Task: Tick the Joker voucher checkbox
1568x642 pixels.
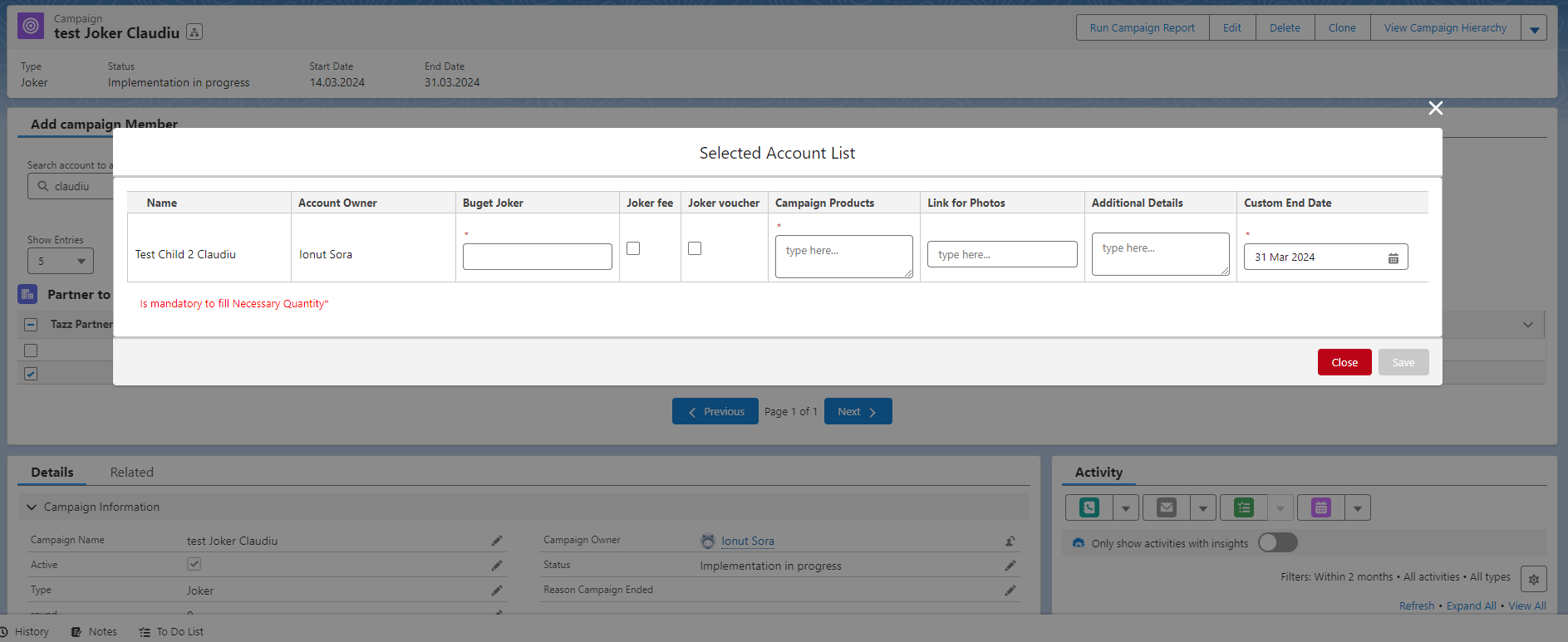Action: (695, 248)
